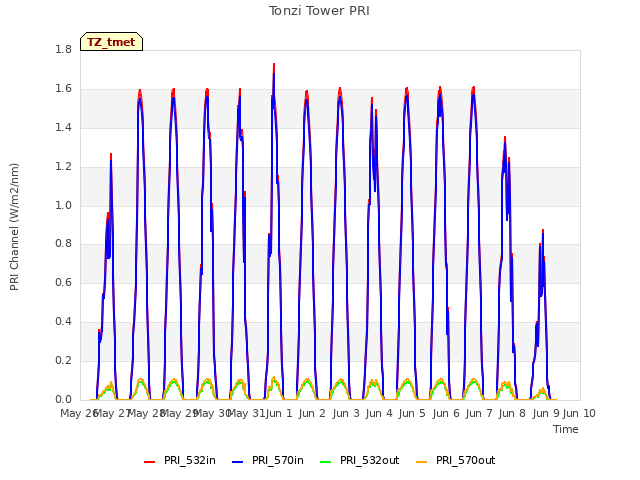Select the PRI_532in legend entry

tap(180, 460)
